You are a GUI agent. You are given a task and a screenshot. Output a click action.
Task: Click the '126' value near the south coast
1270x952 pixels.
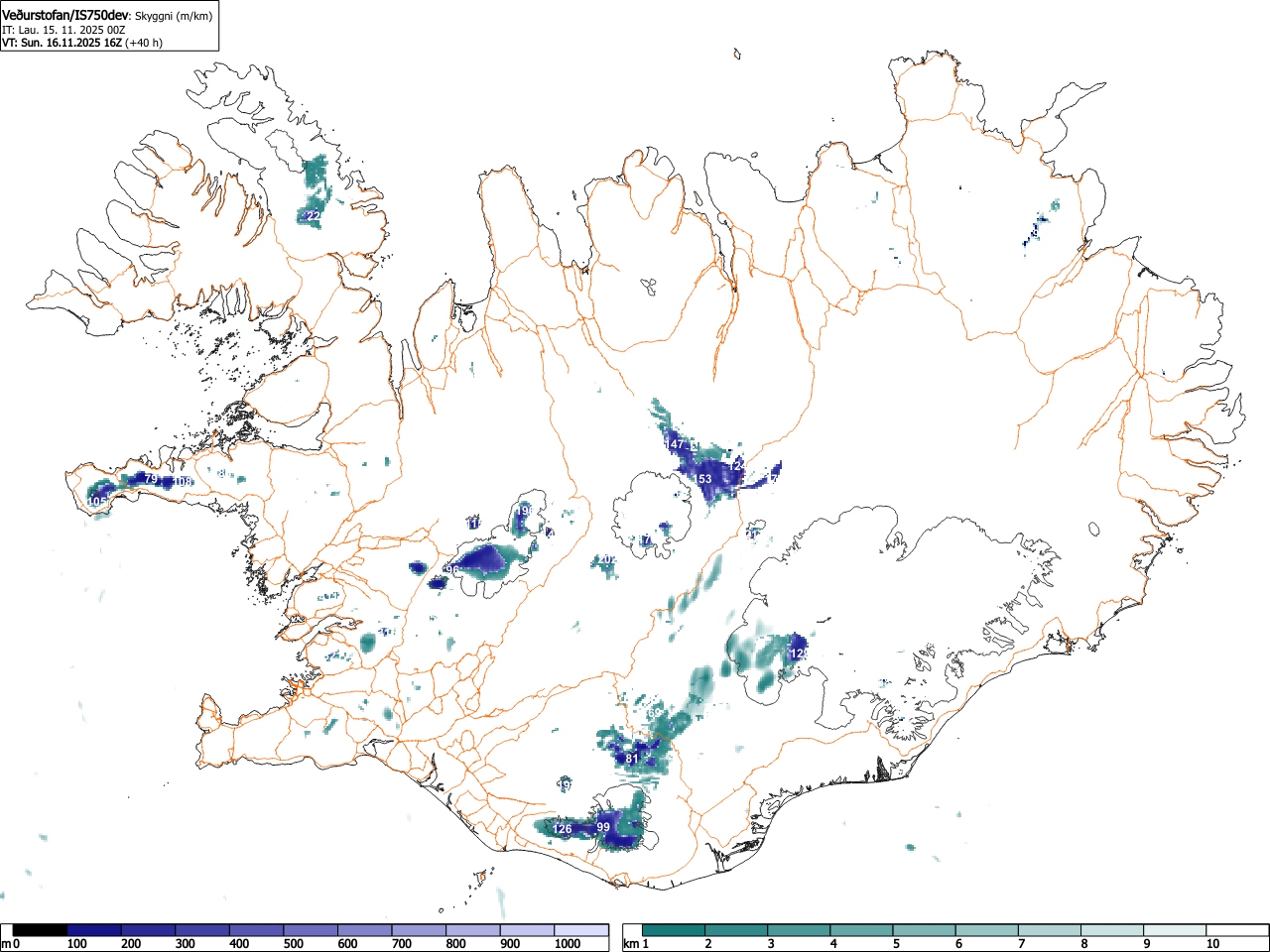(x=563, y=829)
